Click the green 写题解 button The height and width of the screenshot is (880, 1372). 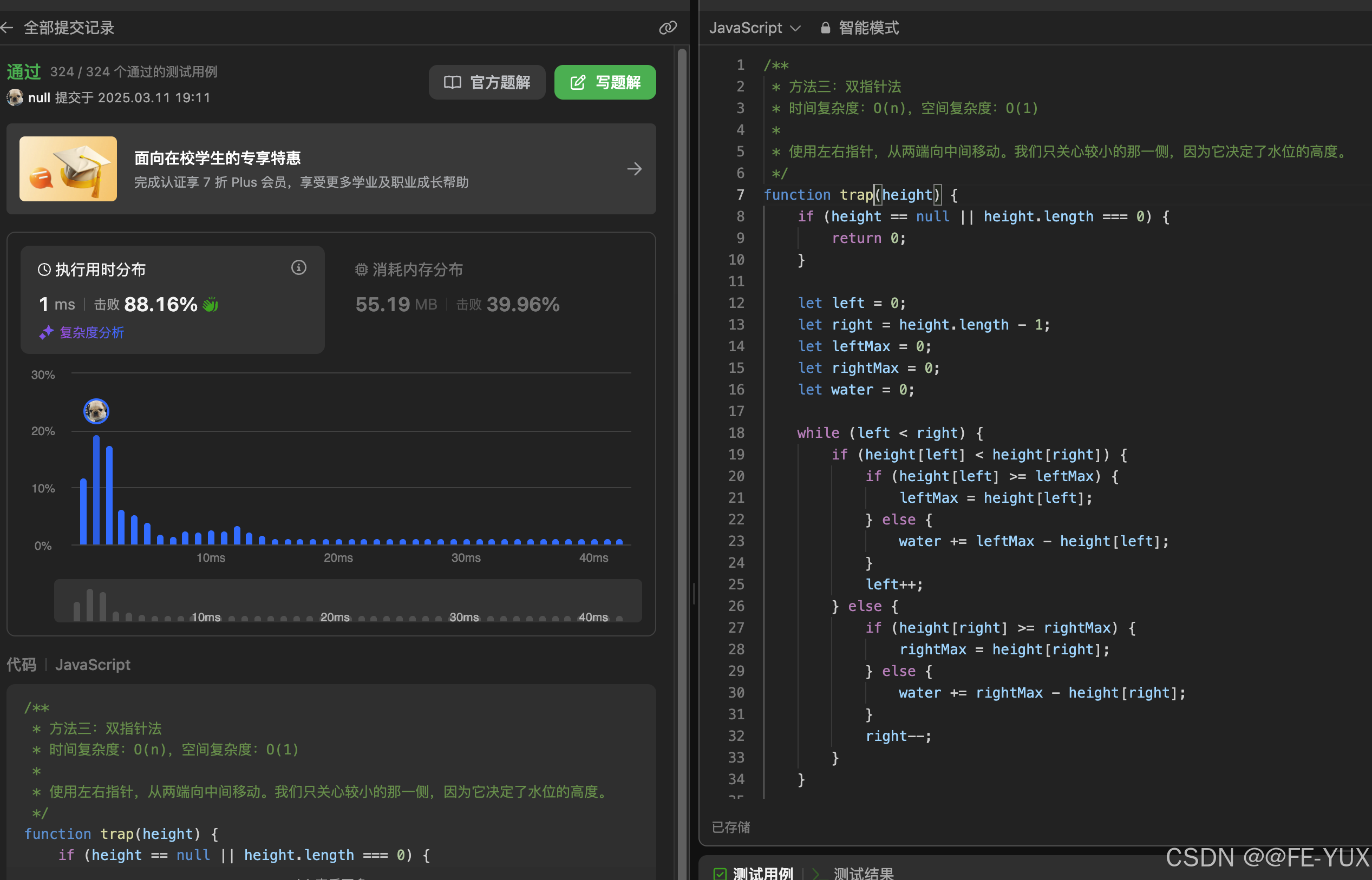click(x=605, y=82)
